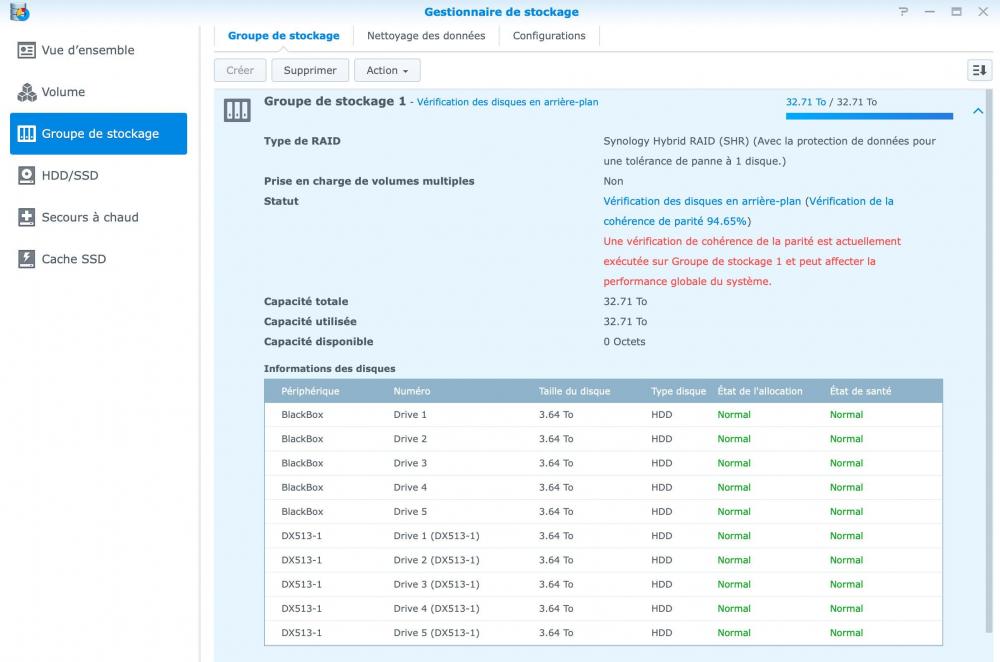Image resolution: width=1000 pixels, height=662 pixels.
Task: Click the Supprimer button
Action: pyautogui.click(x=310, y=70)
